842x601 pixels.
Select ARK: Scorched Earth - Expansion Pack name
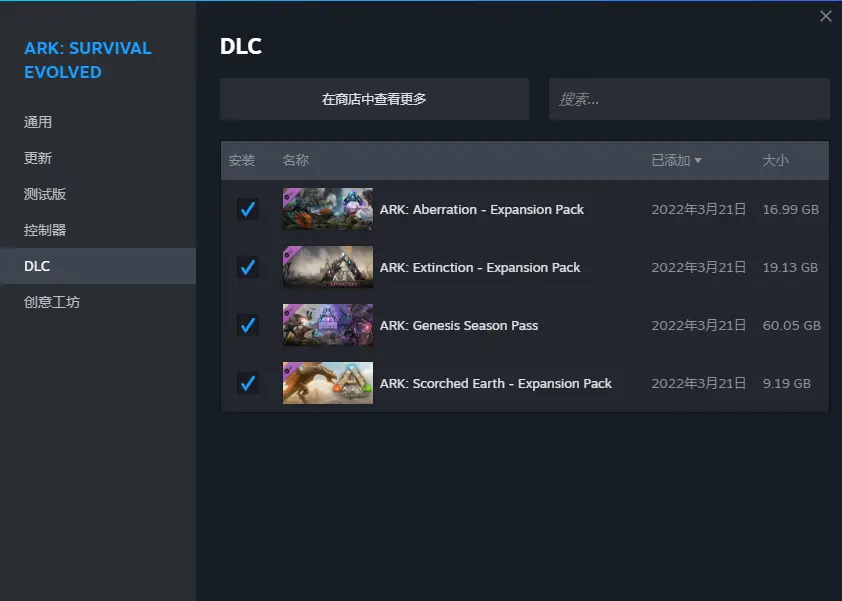(x=496, y=383)
